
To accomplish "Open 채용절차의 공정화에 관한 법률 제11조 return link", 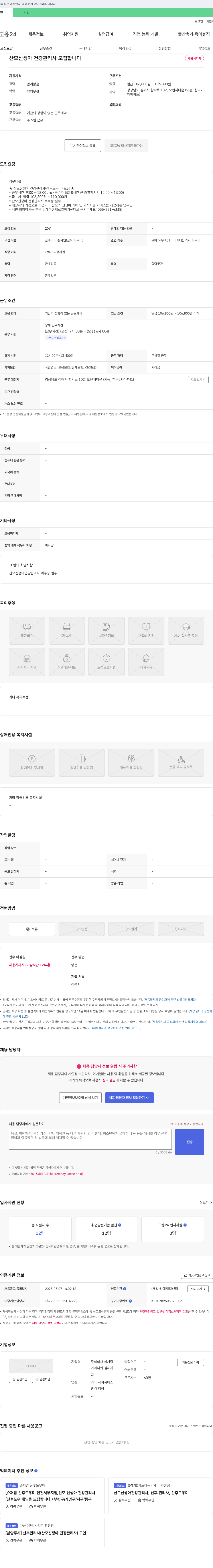I will click(x=116, y=1028).
